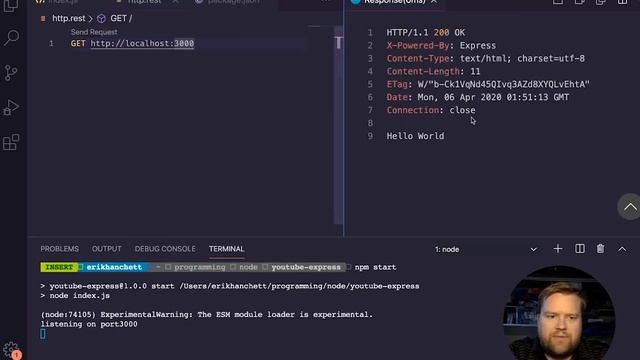Click the INSERT mode prompt segment
The width and height of the screenshot is (640, 360).
59,267
